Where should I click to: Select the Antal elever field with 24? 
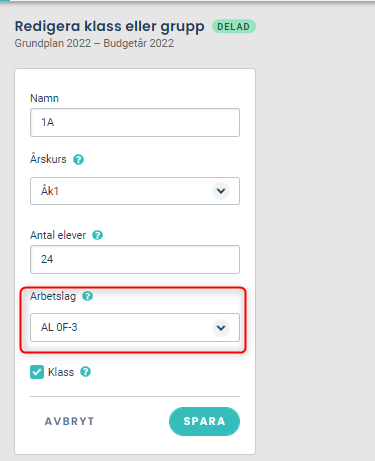click(135, 259)
